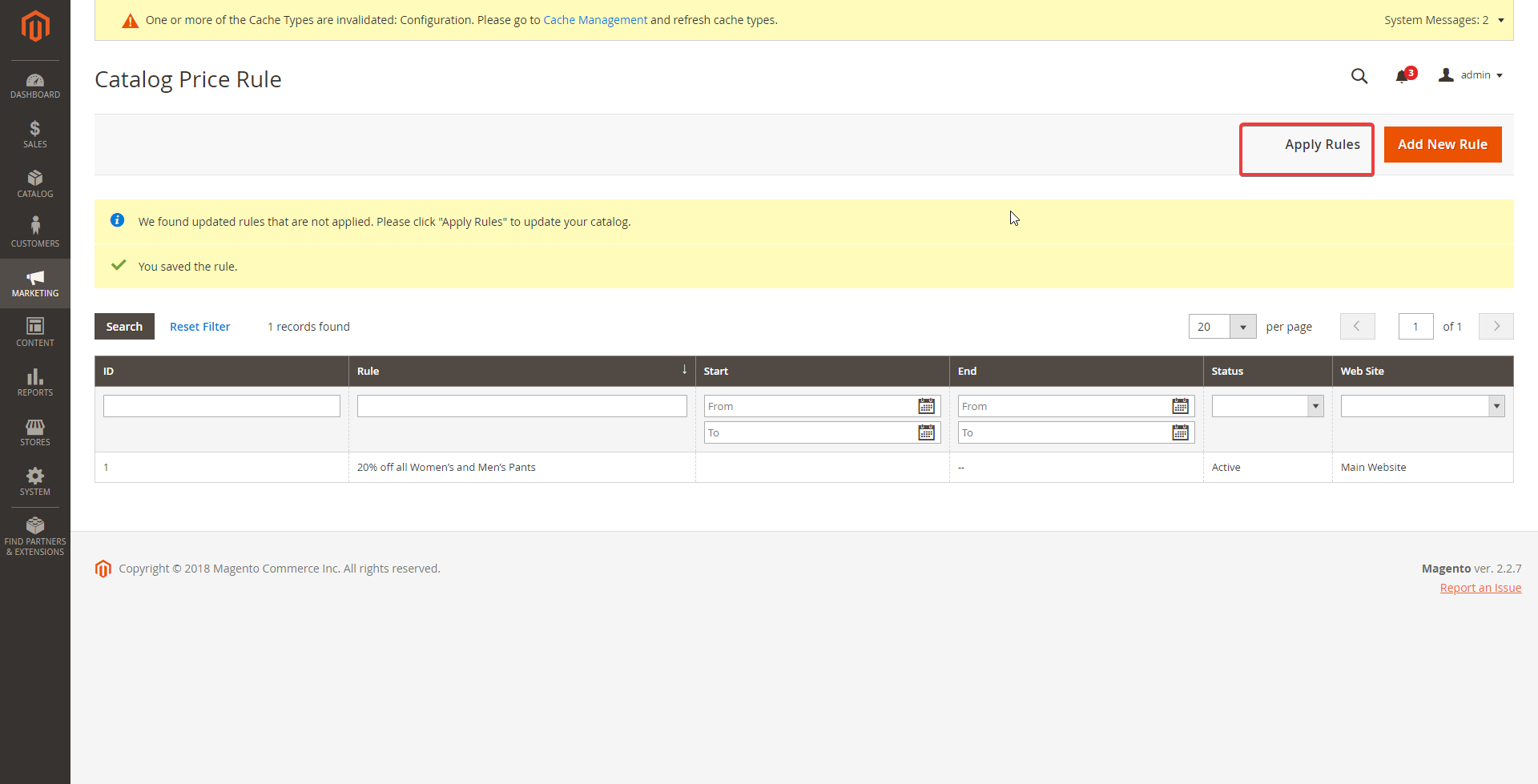Open the admin account menu

[x=1472, y=74]
